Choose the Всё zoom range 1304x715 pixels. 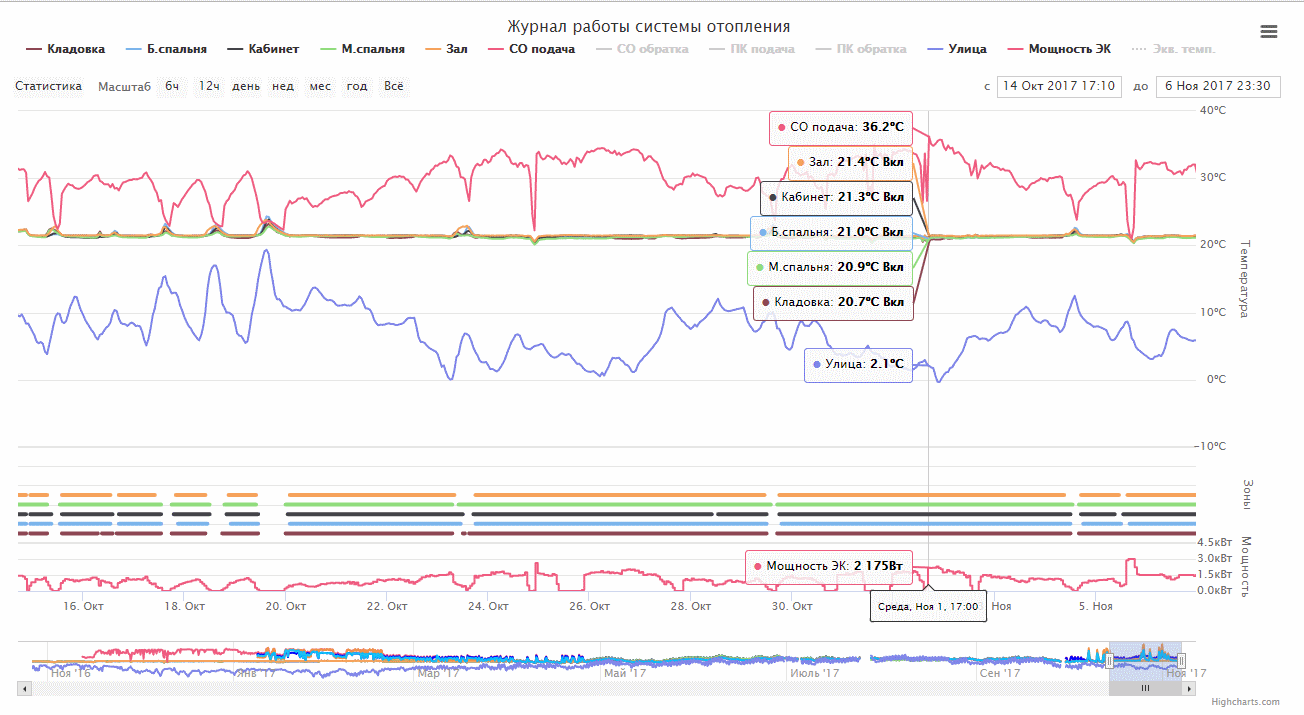[x=394, y=86]
